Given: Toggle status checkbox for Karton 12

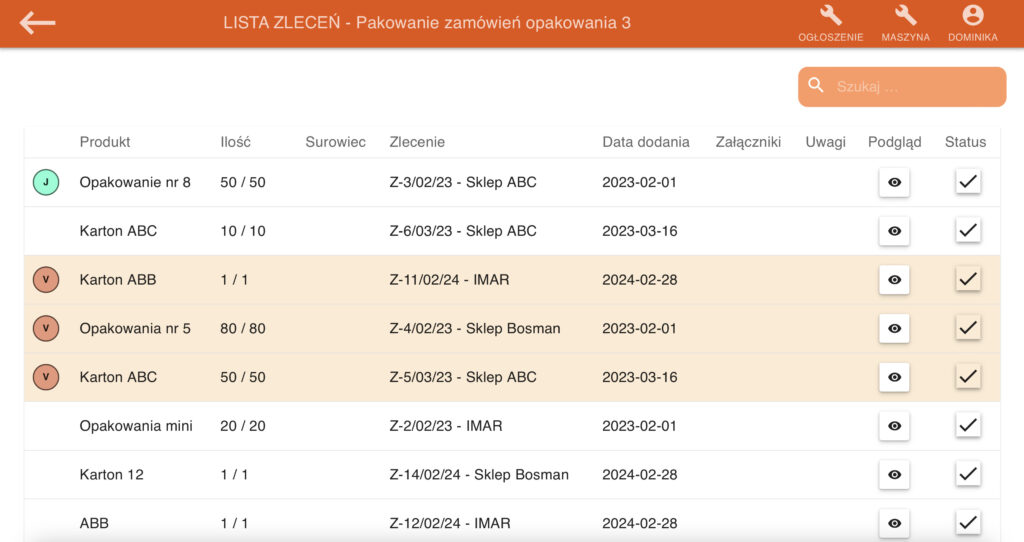Looking at the screenshot, I should [x=967, y=474].
